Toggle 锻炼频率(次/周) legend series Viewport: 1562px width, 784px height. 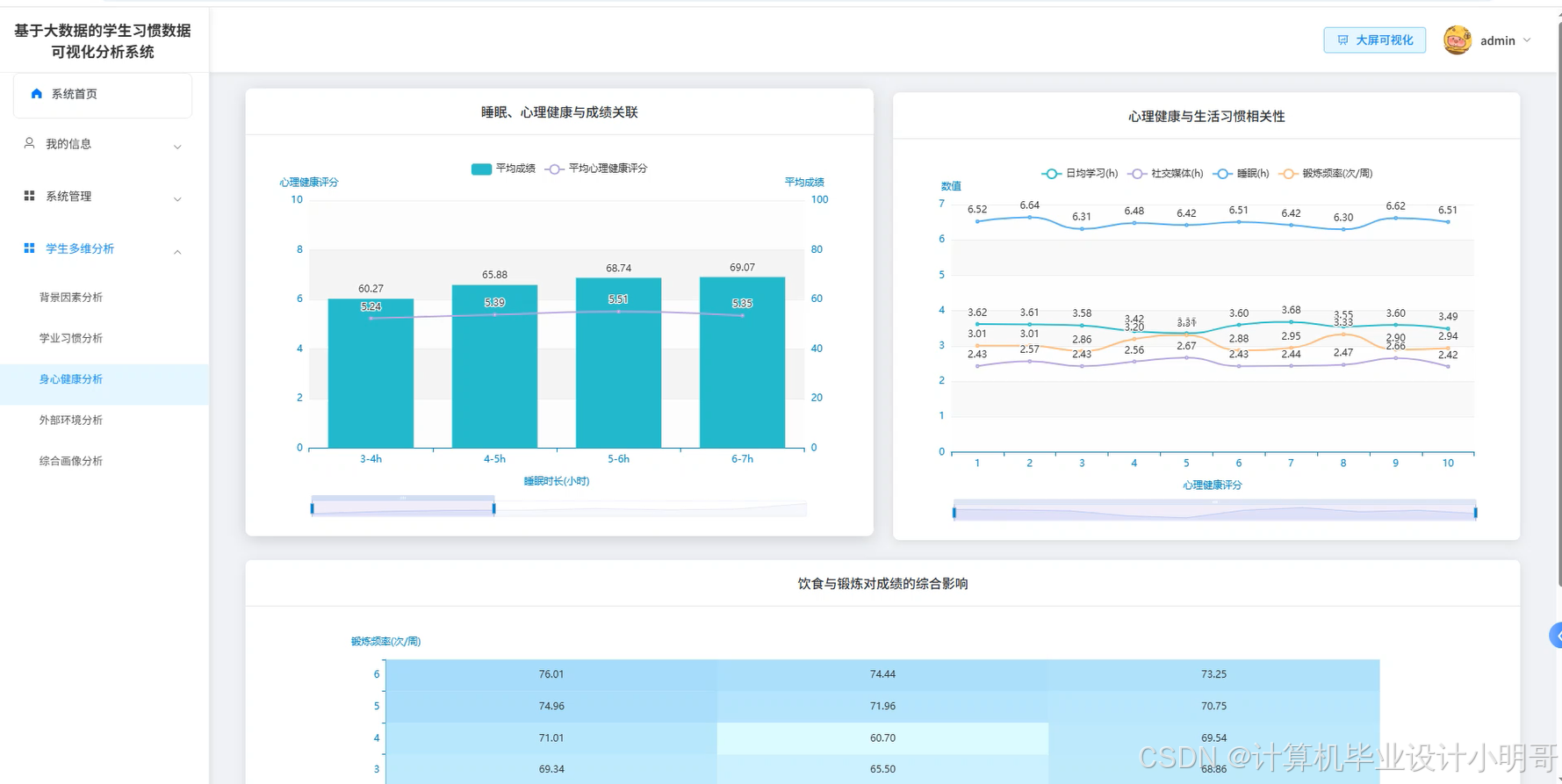[x=1325, y=174]
